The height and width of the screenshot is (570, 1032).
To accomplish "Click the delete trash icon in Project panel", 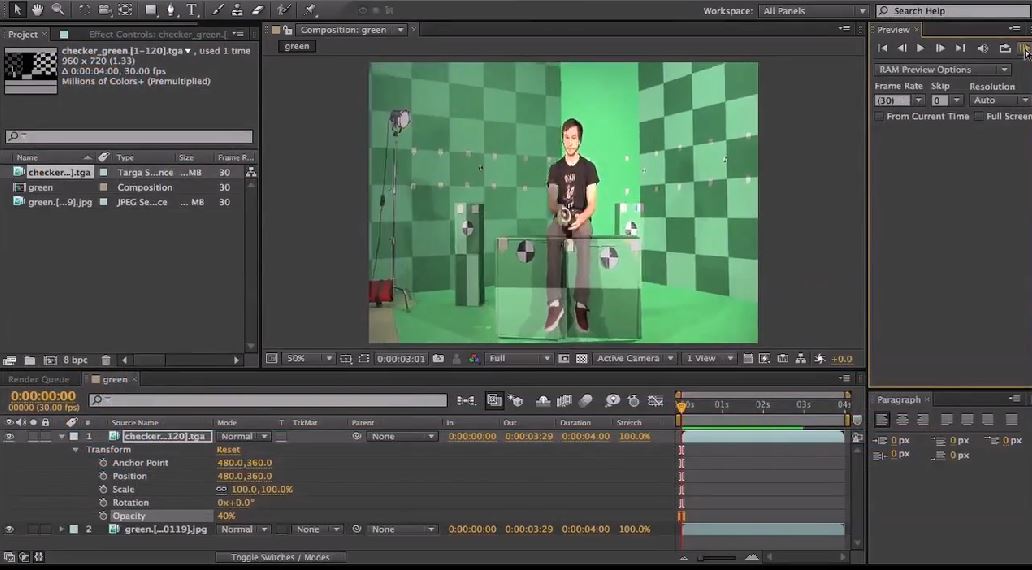I will coord(106,360).
